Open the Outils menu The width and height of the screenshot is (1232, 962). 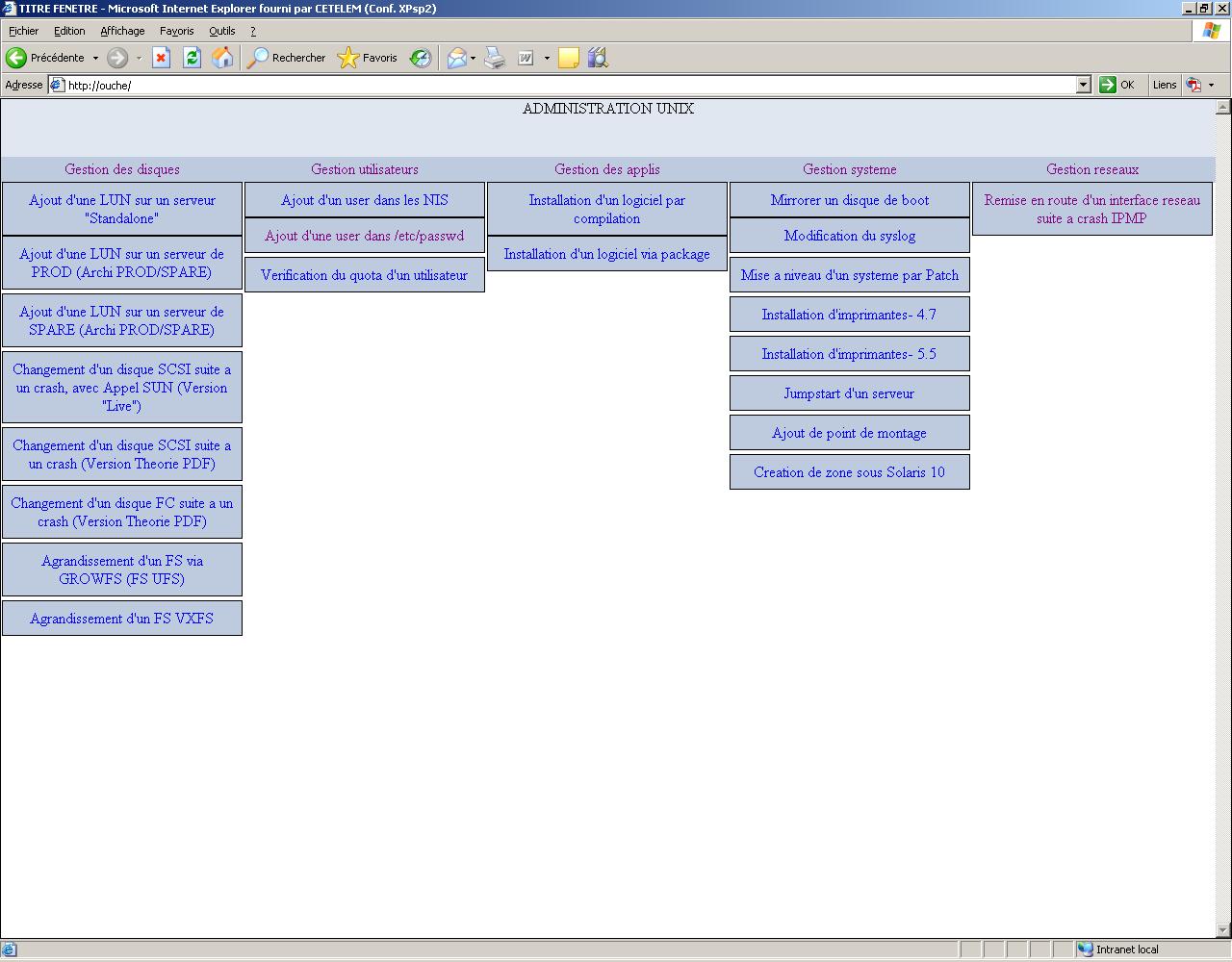pos(222,31)
